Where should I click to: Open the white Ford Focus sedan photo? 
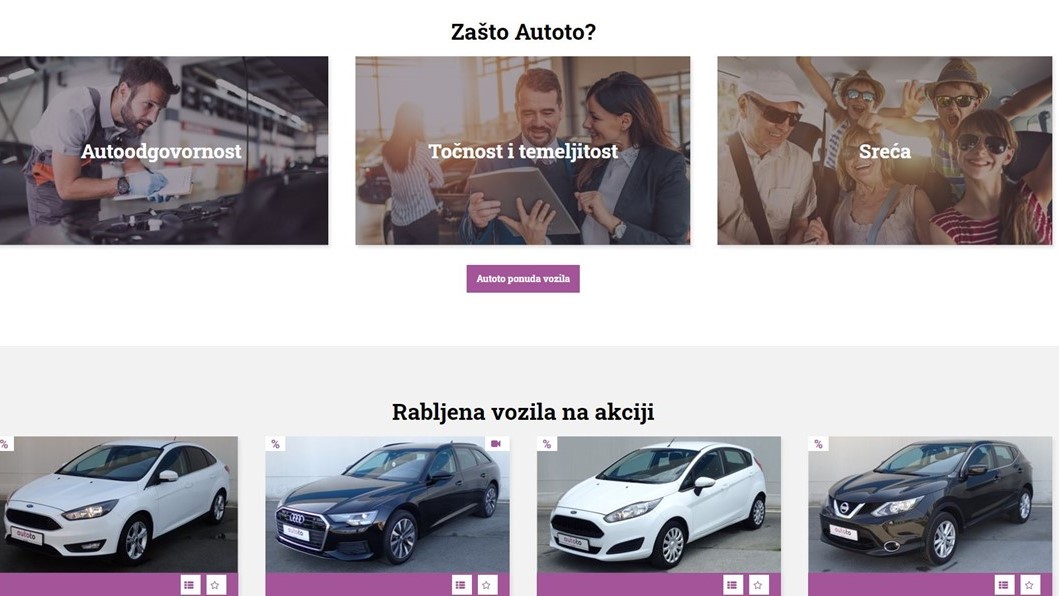(x=119, y=505)
